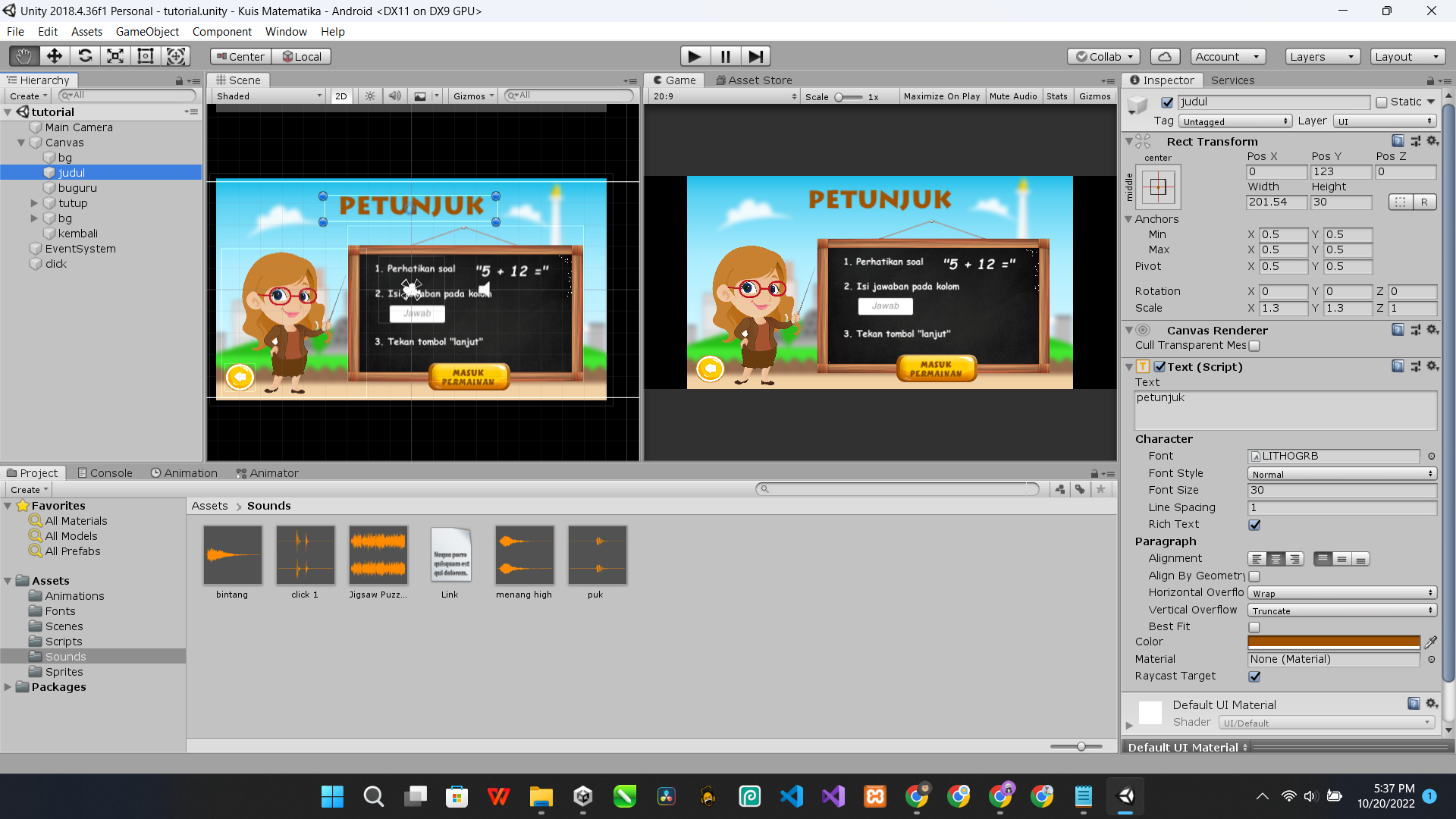Click the orange text Color swatch
This screenshot has height=819, width=1456.
point(1333,642)
